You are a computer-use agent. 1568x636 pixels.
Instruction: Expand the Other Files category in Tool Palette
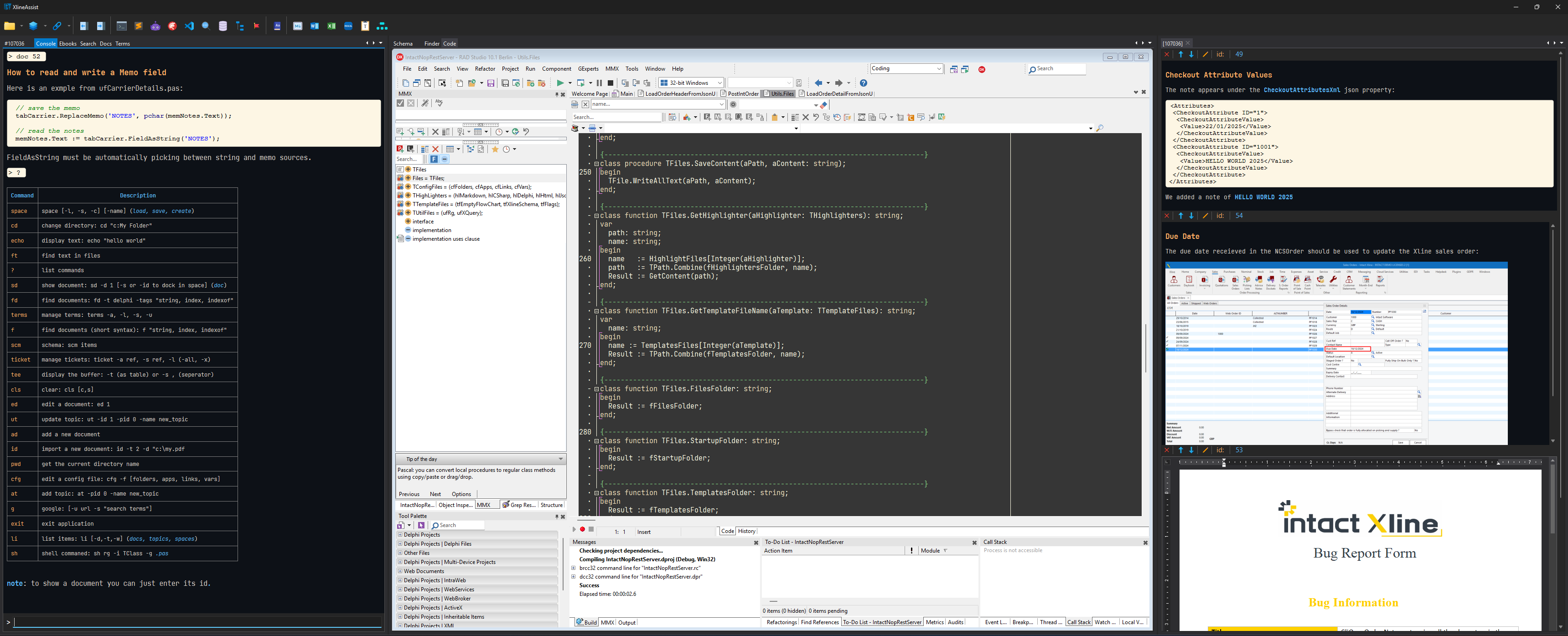(x=400, y=553)
